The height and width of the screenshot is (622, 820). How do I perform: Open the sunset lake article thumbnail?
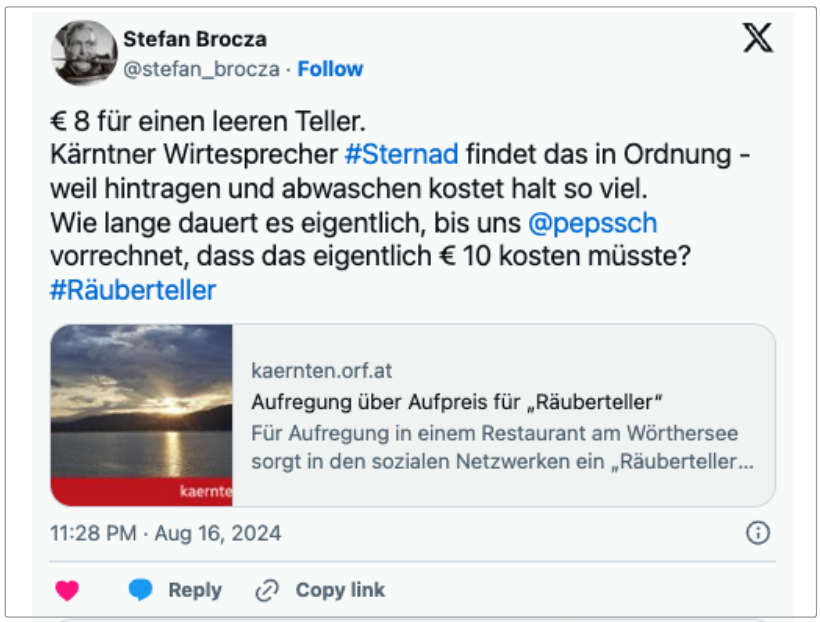(x=141, y=414)
